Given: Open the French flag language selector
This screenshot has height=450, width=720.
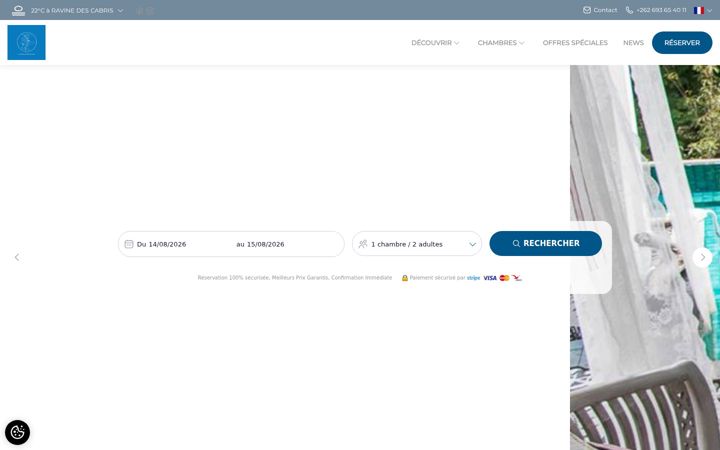Looking at the screenshot, I should pos(703,10).
